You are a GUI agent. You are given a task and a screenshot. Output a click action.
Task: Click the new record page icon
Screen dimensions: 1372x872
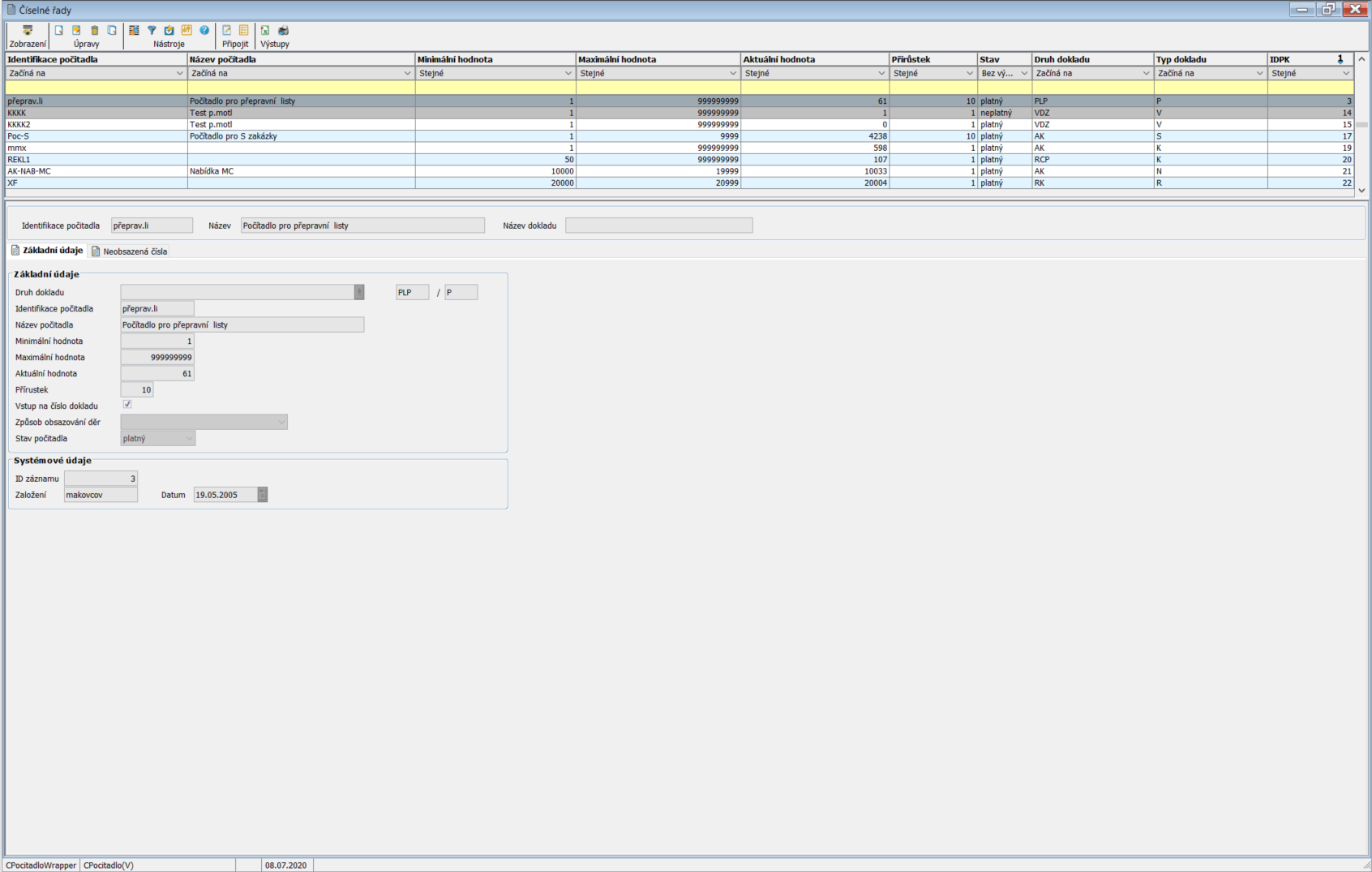[x=59, y=31]
